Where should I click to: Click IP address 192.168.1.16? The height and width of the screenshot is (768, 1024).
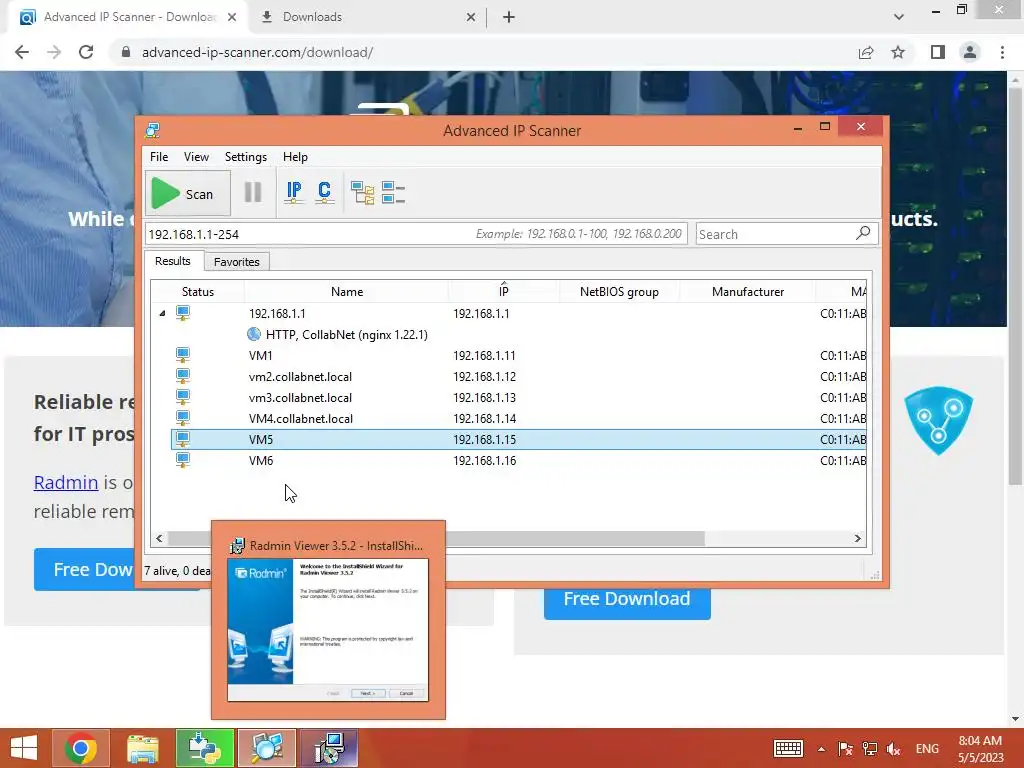click(x=485, y=460)
